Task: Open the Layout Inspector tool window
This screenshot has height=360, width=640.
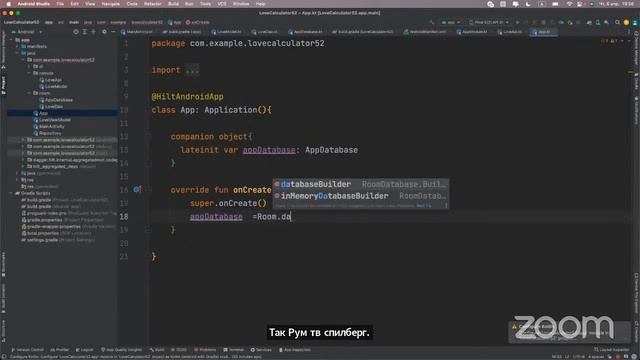Action: click(x=612, y=350)
